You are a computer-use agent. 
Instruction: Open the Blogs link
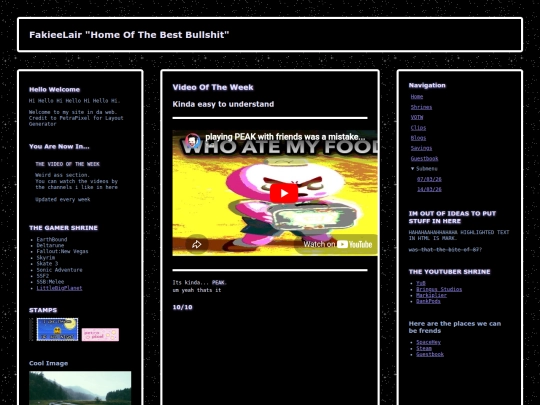click(418, 138)
